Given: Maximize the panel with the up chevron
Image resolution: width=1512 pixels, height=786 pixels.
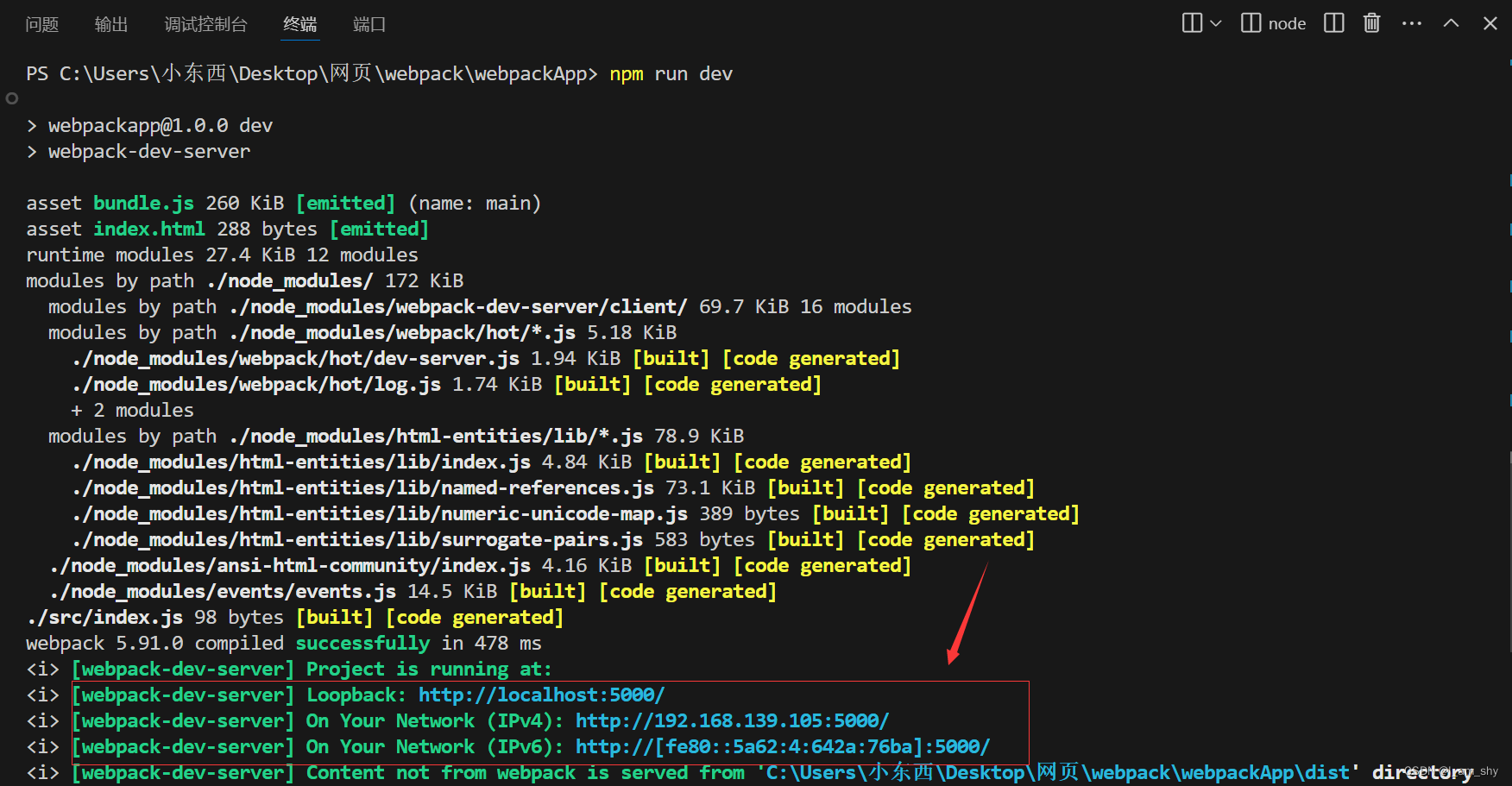Looking at the screenshot, I should (1452, 23).
